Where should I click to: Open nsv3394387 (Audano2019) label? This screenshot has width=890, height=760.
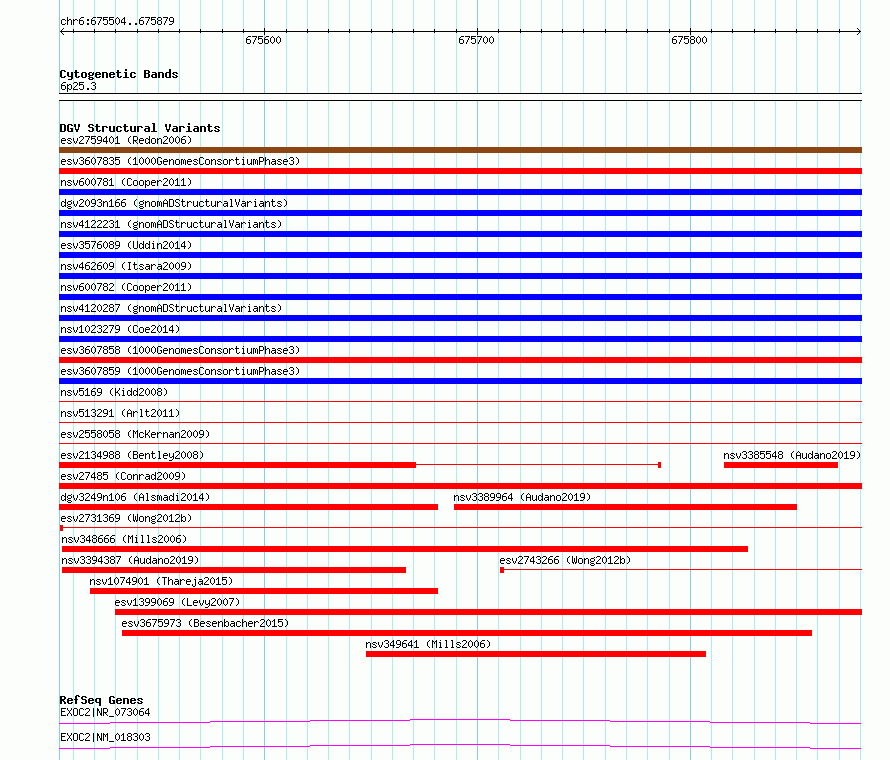[130, 560]
